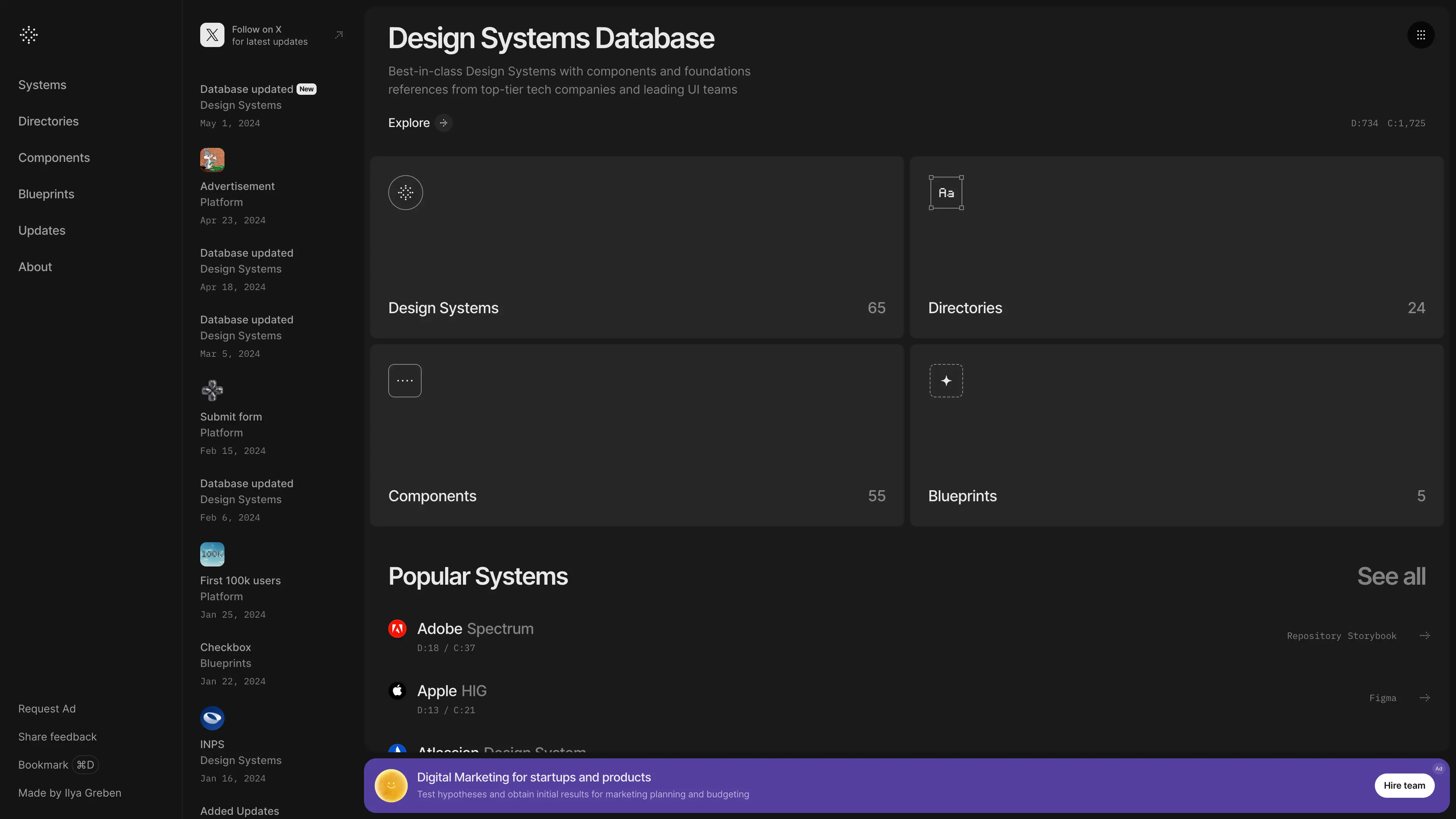1456x819 pixels.
Task: Click the Digital Marketing for startups ad headline
Action: 534,777
